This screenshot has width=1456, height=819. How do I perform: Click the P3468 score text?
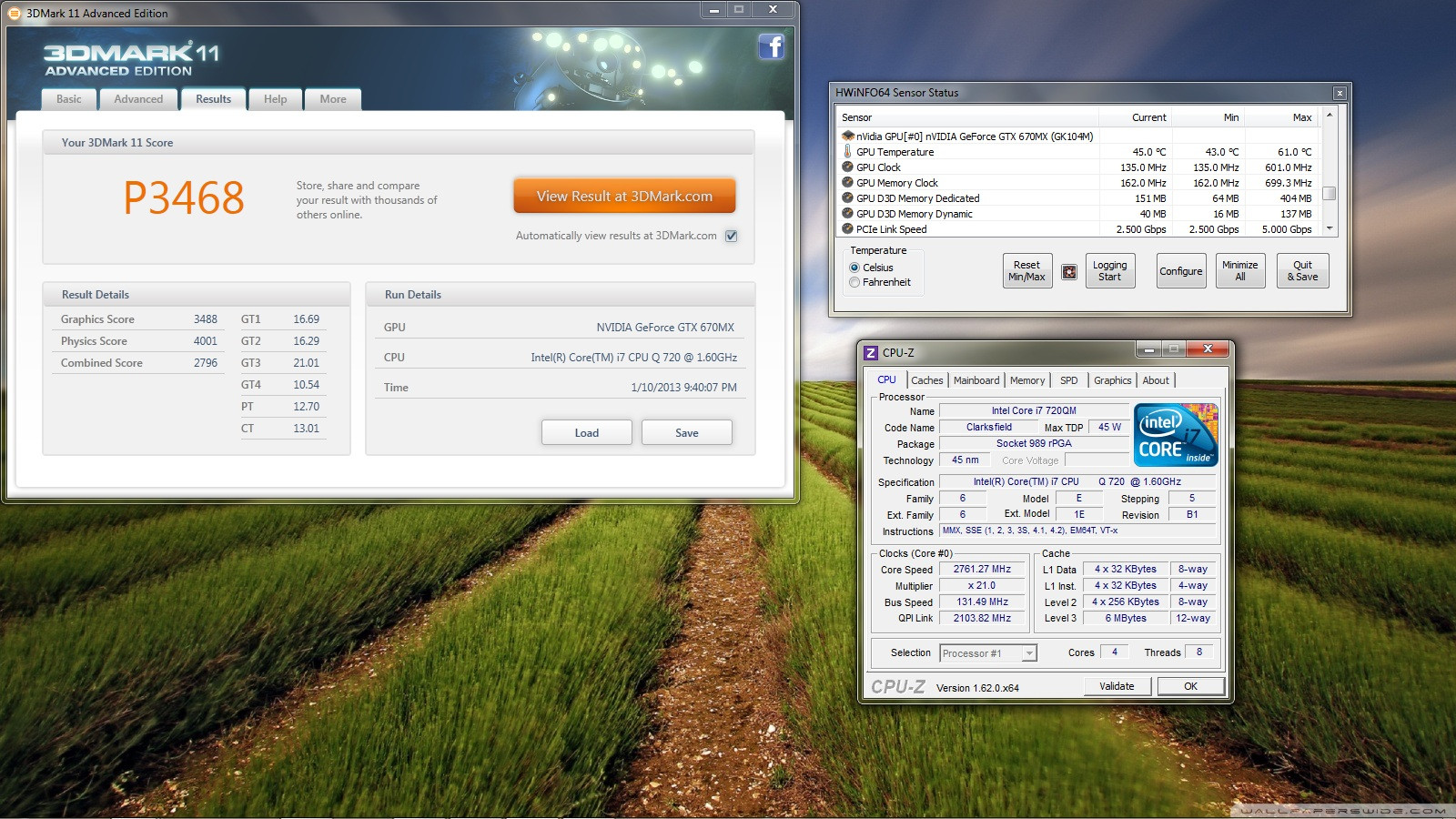184,197
